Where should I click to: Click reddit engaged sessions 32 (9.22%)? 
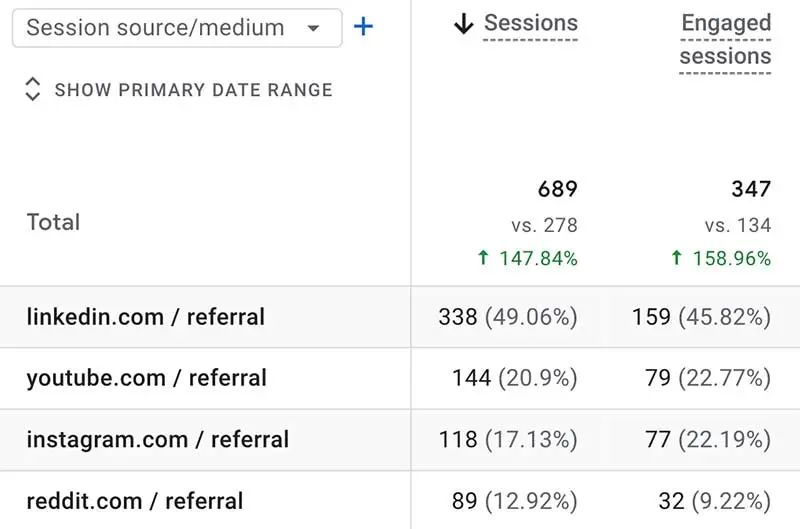(x=715, y=501)
